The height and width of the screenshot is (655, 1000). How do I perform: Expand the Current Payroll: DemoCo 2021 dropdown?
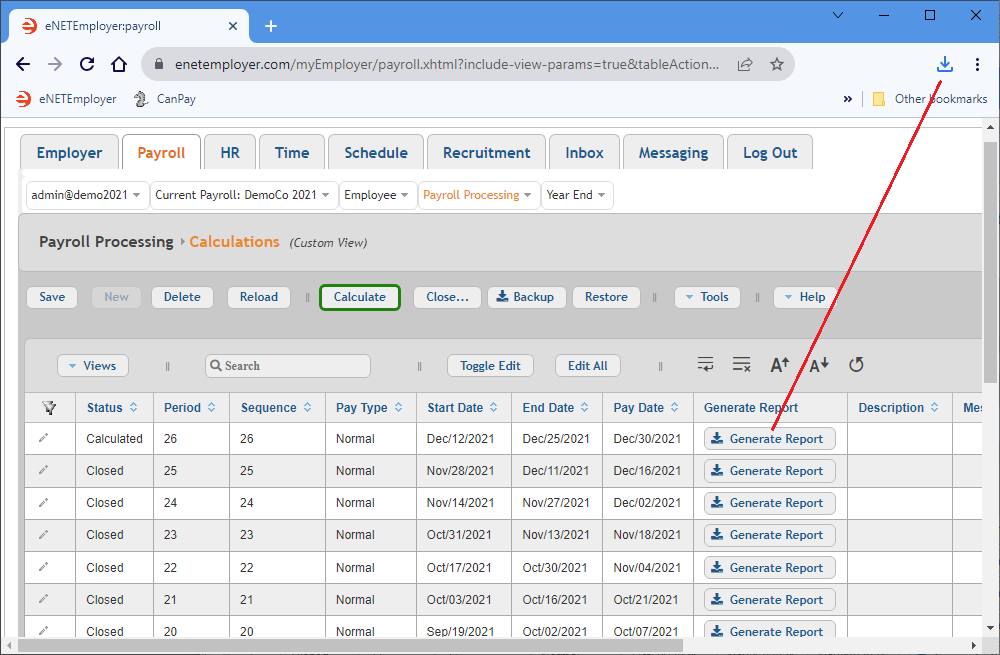click(x=243, y=195)
